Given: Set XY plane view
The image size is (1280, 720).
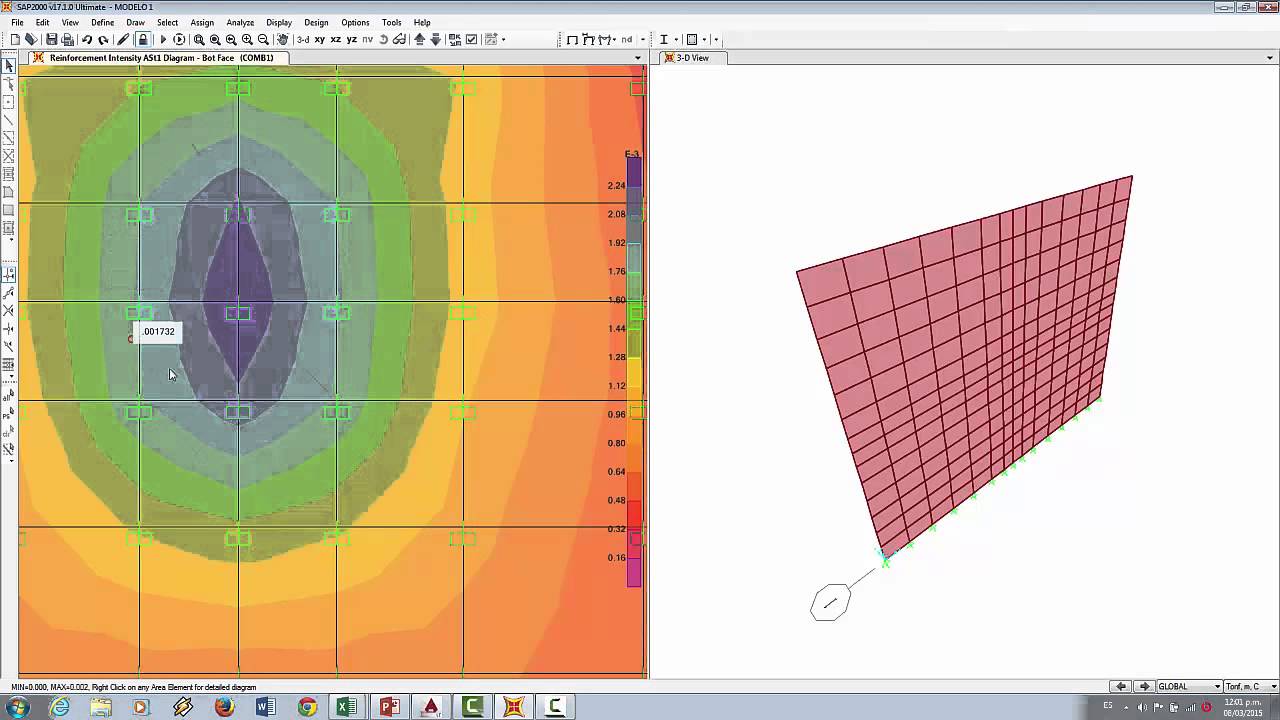Looking at the screenshot, I should (x=320, y=40).
